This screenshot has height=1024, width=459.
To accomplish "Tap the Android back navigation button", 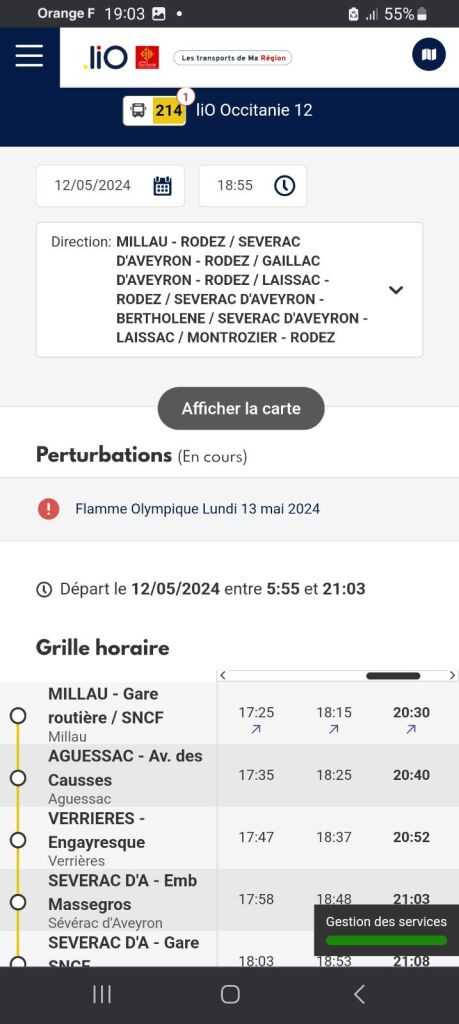I will tap(359, 995).
